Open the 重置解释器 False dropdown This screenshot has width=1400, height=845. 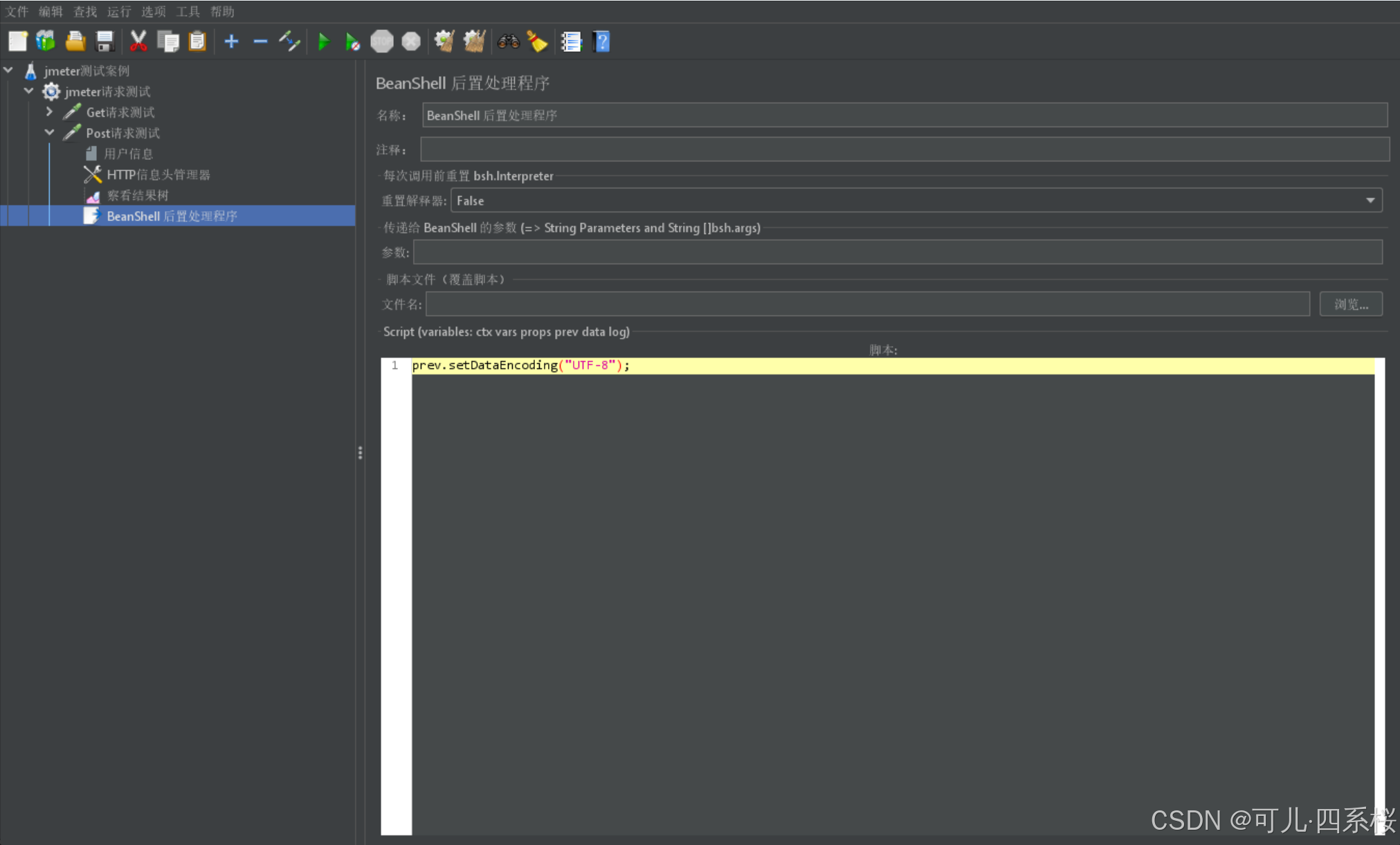[x=1370, y=201]
